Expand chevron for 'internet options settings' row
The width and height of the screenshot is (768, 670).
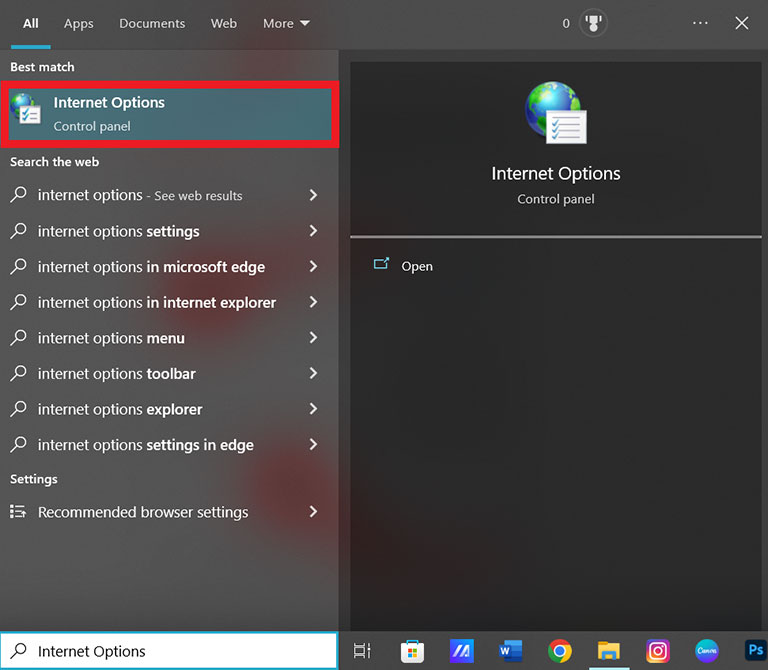[313, 231]
